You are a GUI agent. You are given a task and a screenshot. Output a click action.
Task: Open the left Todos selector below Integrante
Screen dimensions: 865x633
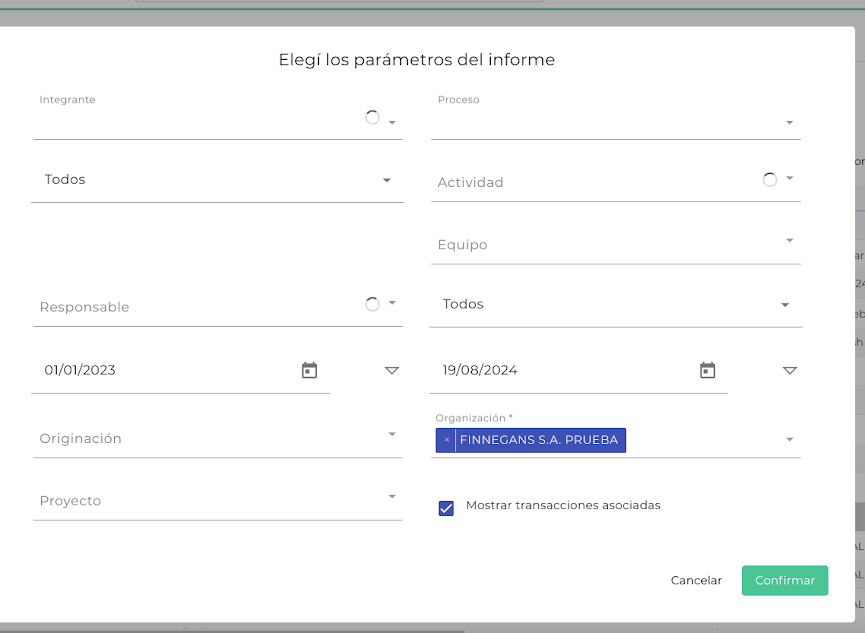pyautogui.click(x=217, y=180)
